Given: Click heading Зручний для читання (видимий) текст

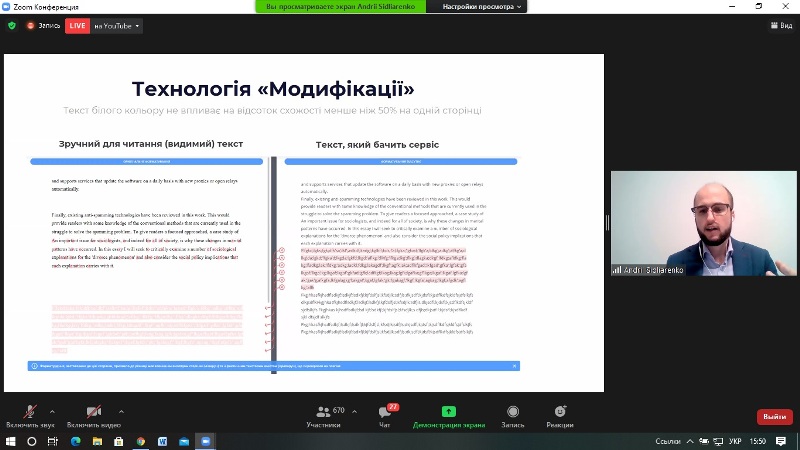Looking at the screenshot, I should coord(151,144).
